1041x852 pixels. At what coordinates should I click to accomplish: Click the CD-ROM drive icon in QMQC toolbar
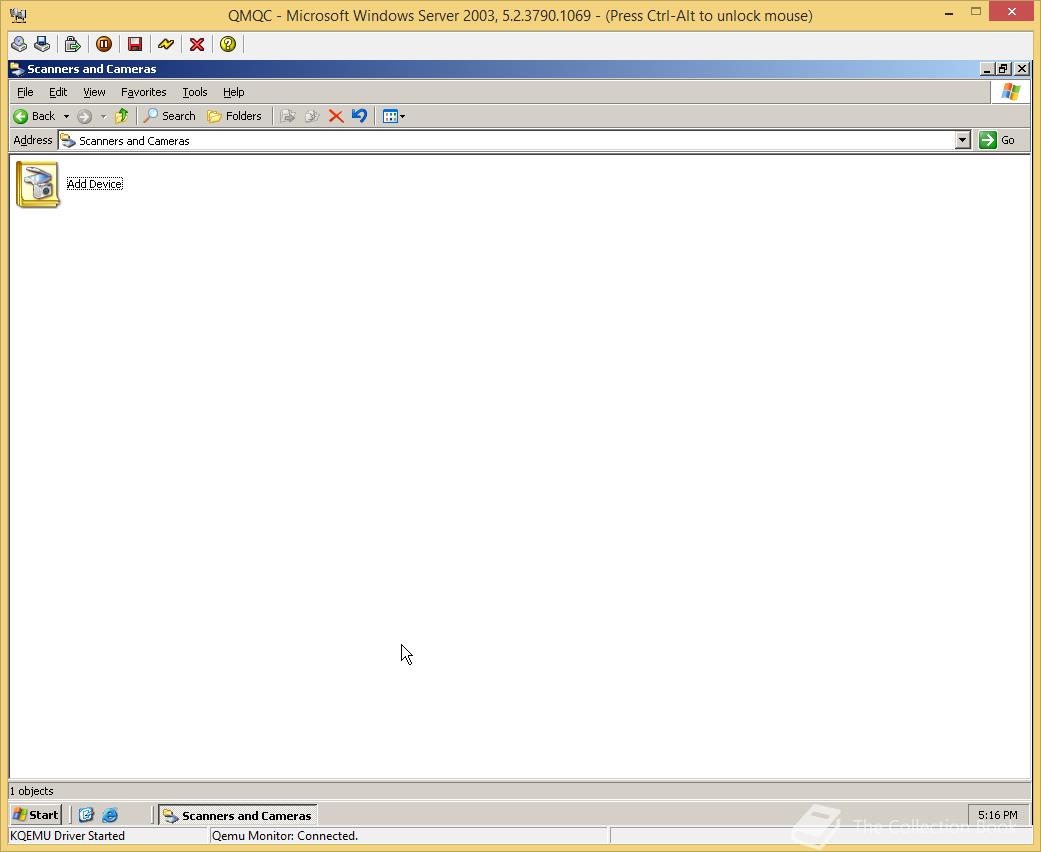pyautogui.click(x=19, y=44)
